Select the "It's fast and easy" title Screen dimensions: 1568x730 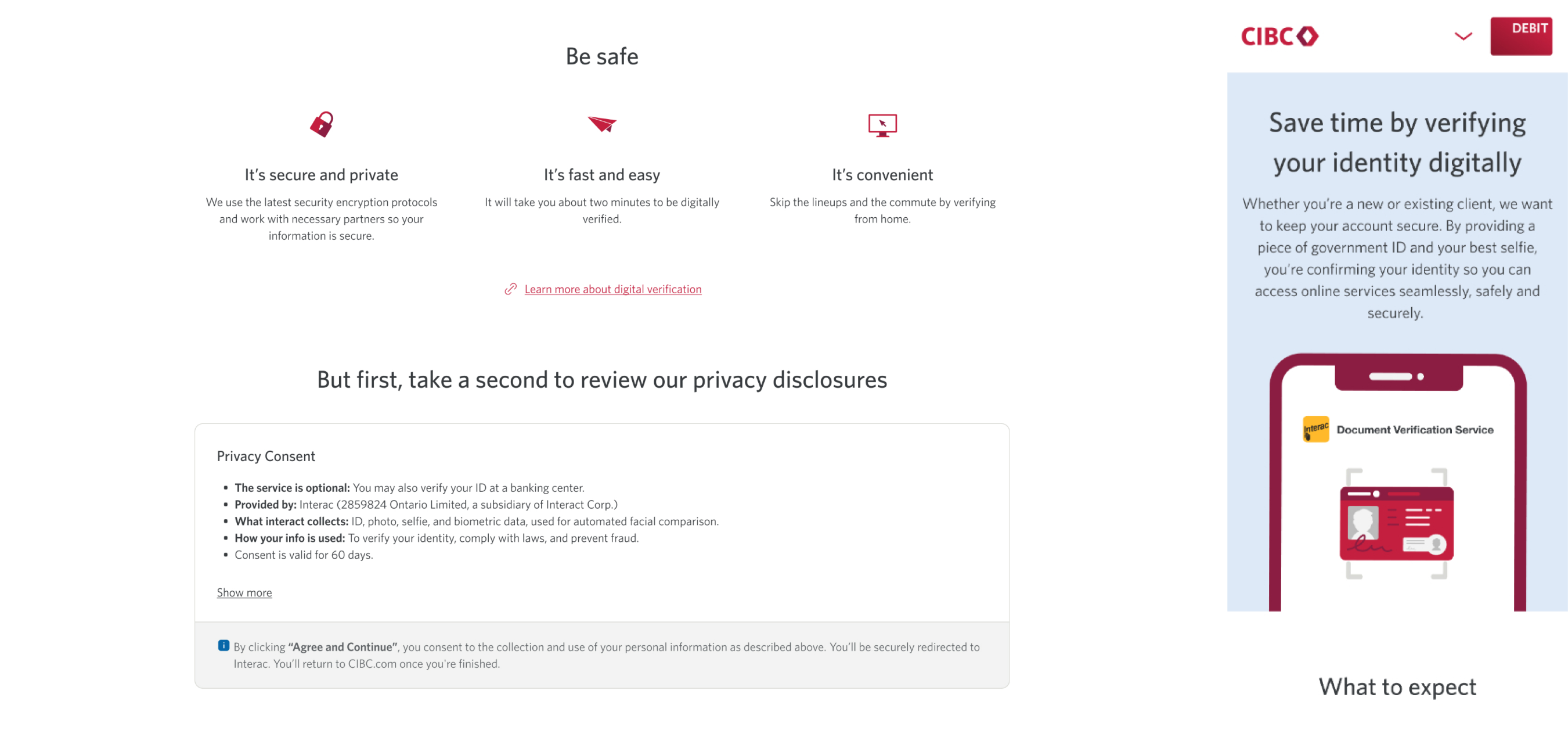pyautogui.click(x=602, y=175)
